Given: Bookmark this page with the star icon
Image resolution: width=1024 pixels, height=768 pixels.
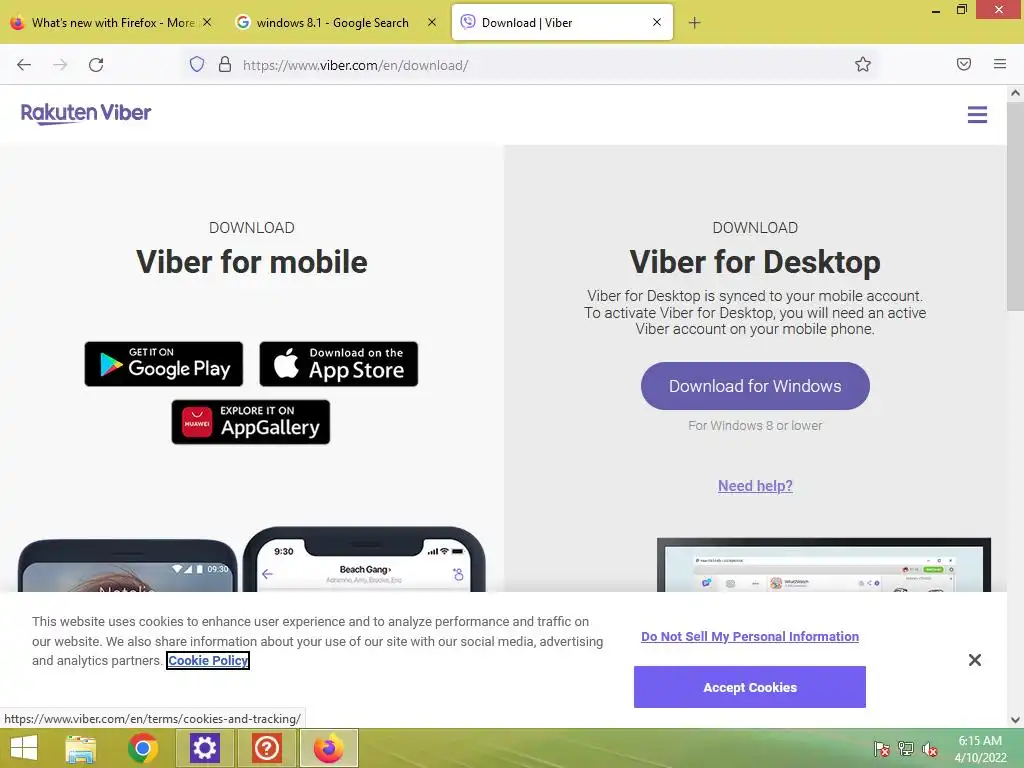Looking at the screenshot, I should [863, 64].
